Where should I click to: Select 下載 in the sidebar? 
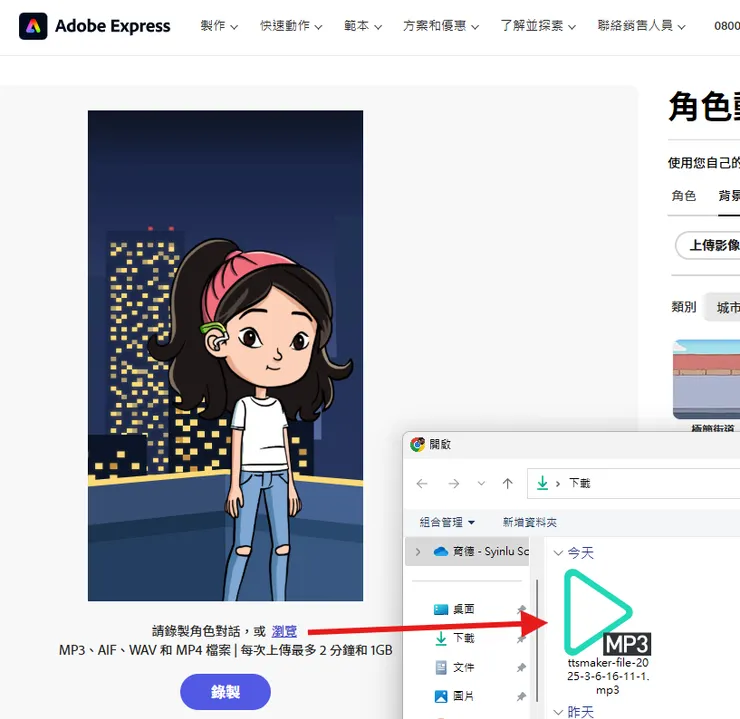pyautogui.click(x=454, y=638)
